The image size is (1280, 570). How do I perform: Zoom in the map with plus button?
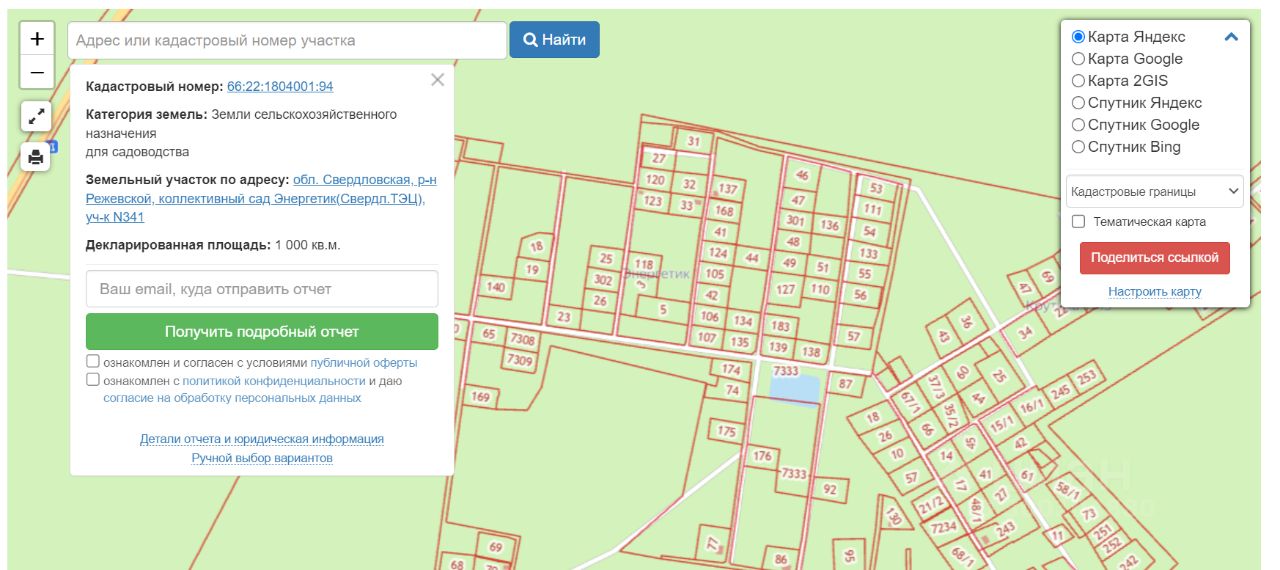coord(37,39)
